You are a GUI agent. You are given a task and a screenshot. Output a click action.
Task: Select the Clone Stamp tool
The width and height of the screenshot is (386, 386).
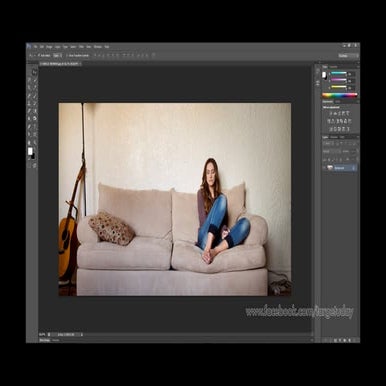point(29,103)
